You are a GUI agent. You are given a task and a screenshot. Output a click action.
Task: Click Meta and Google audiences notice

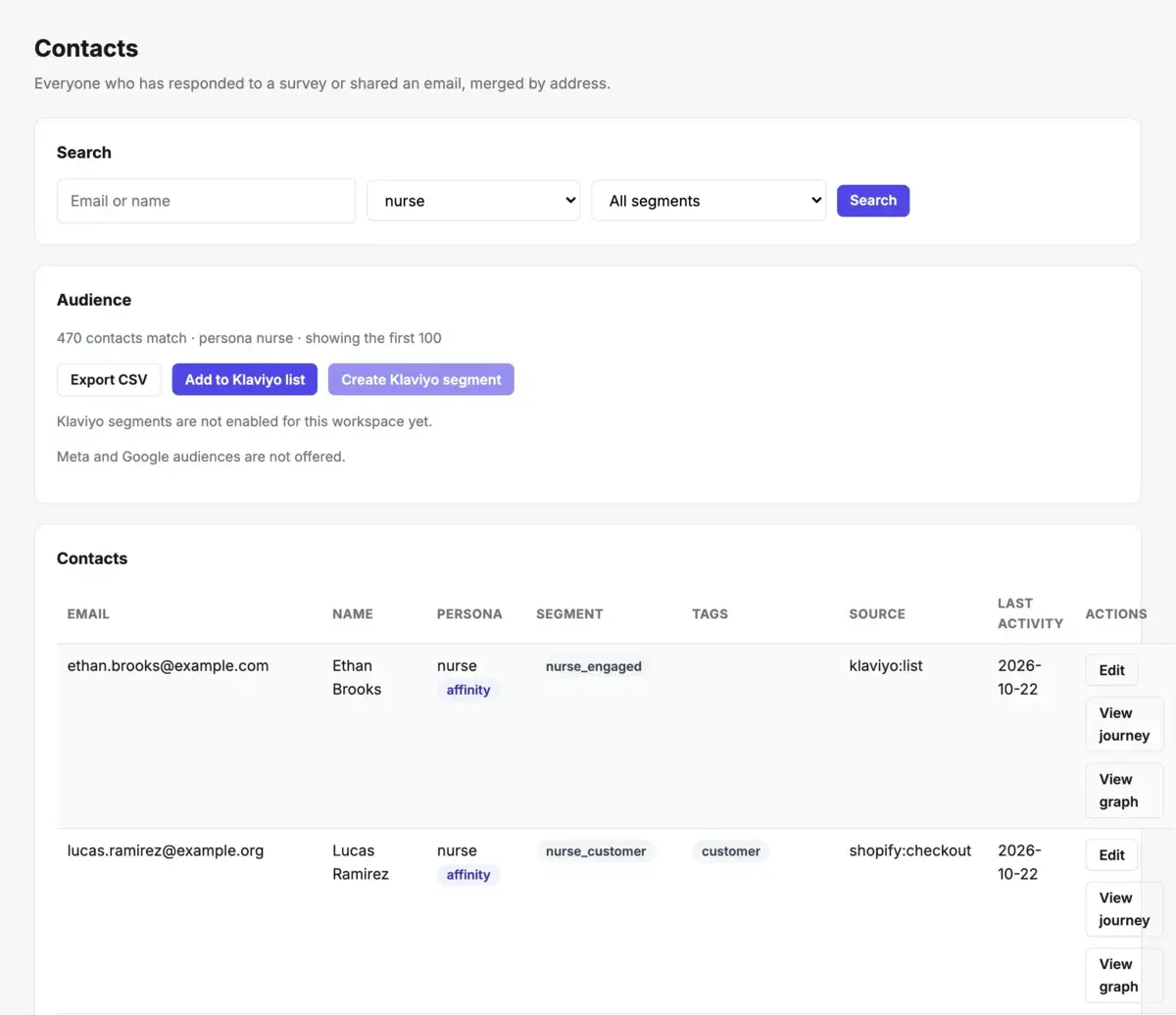pyautogui.click(x=201, y=457)
